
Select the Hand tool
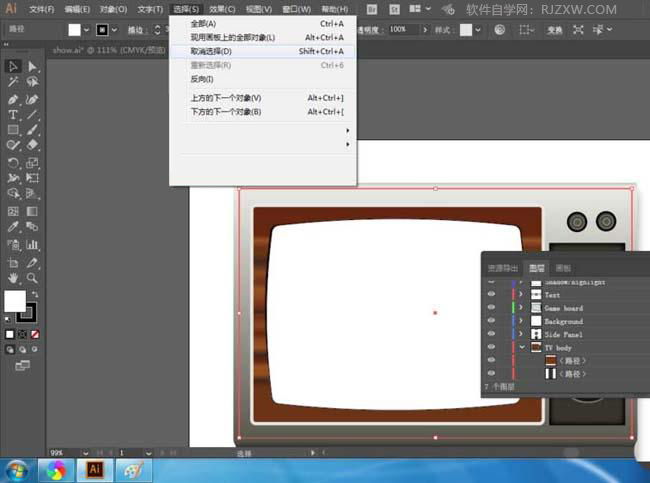point(13,277)
